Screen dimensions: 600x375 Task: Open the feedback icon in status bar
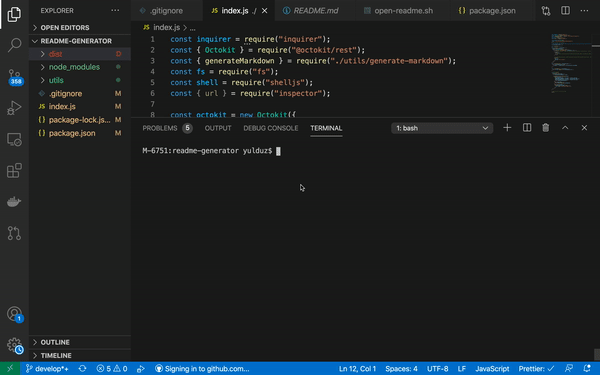[569, 368]
